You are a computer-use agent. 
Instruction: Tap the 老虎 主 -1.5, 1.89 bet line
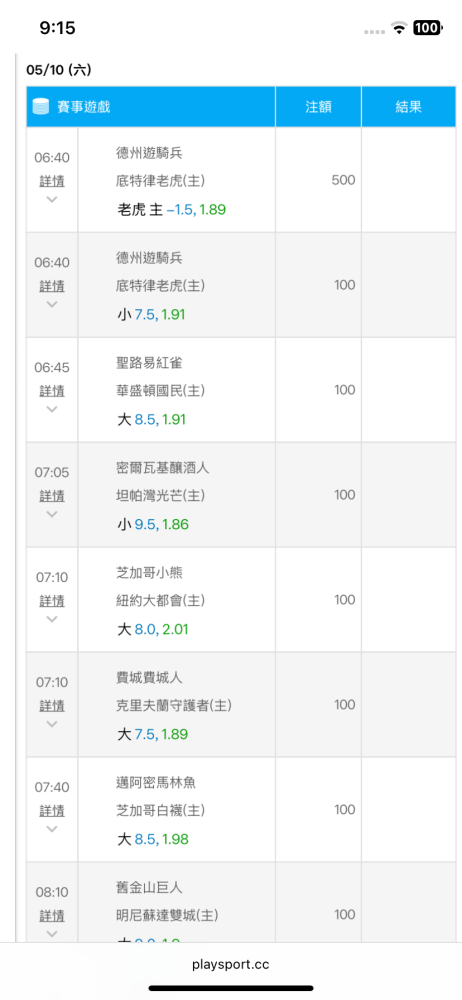(x=172, y=209)
